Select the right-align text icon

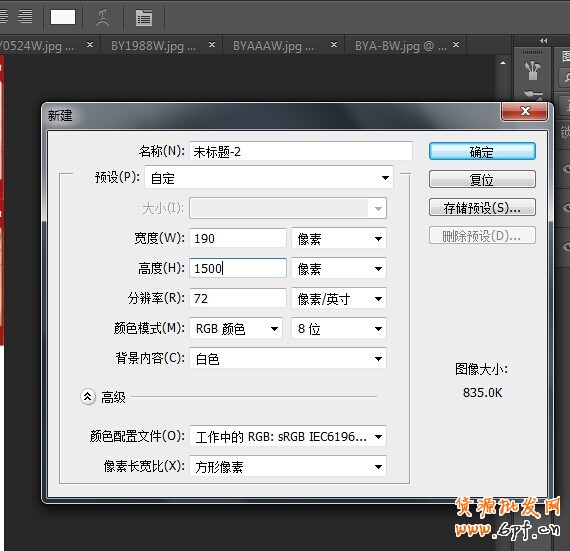25,16
